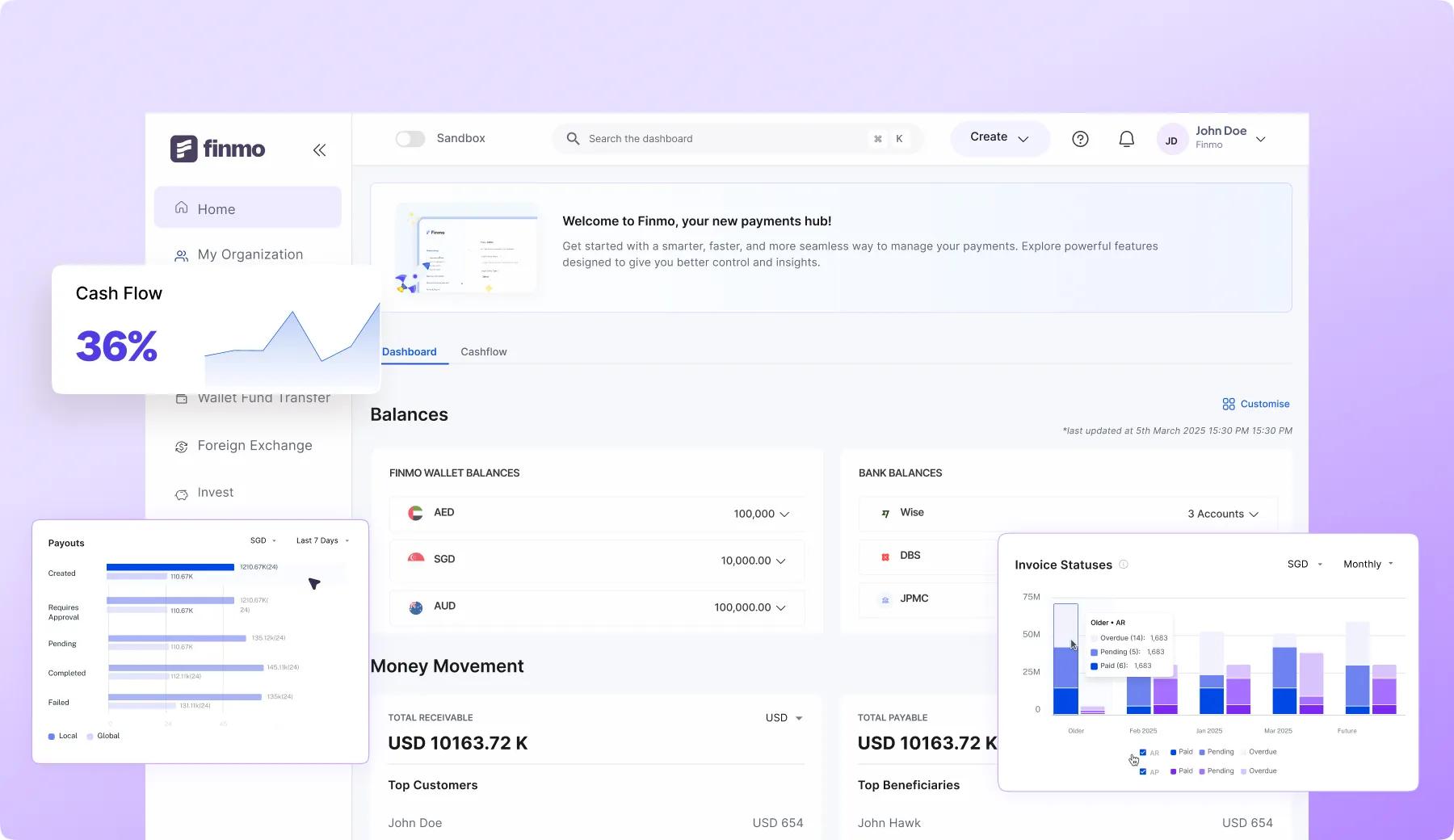The height and width of the screenshot is (840, 1454).
Task: Open My Organization in the sidebar
Action: [250, 254]
